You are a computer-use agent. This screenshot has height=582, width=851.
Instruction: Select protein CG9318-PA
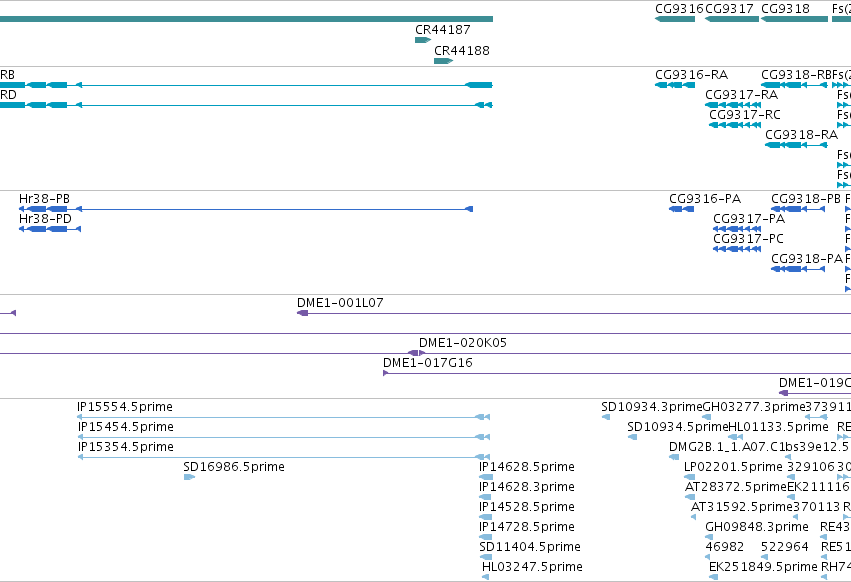click(x=807, y=259)
